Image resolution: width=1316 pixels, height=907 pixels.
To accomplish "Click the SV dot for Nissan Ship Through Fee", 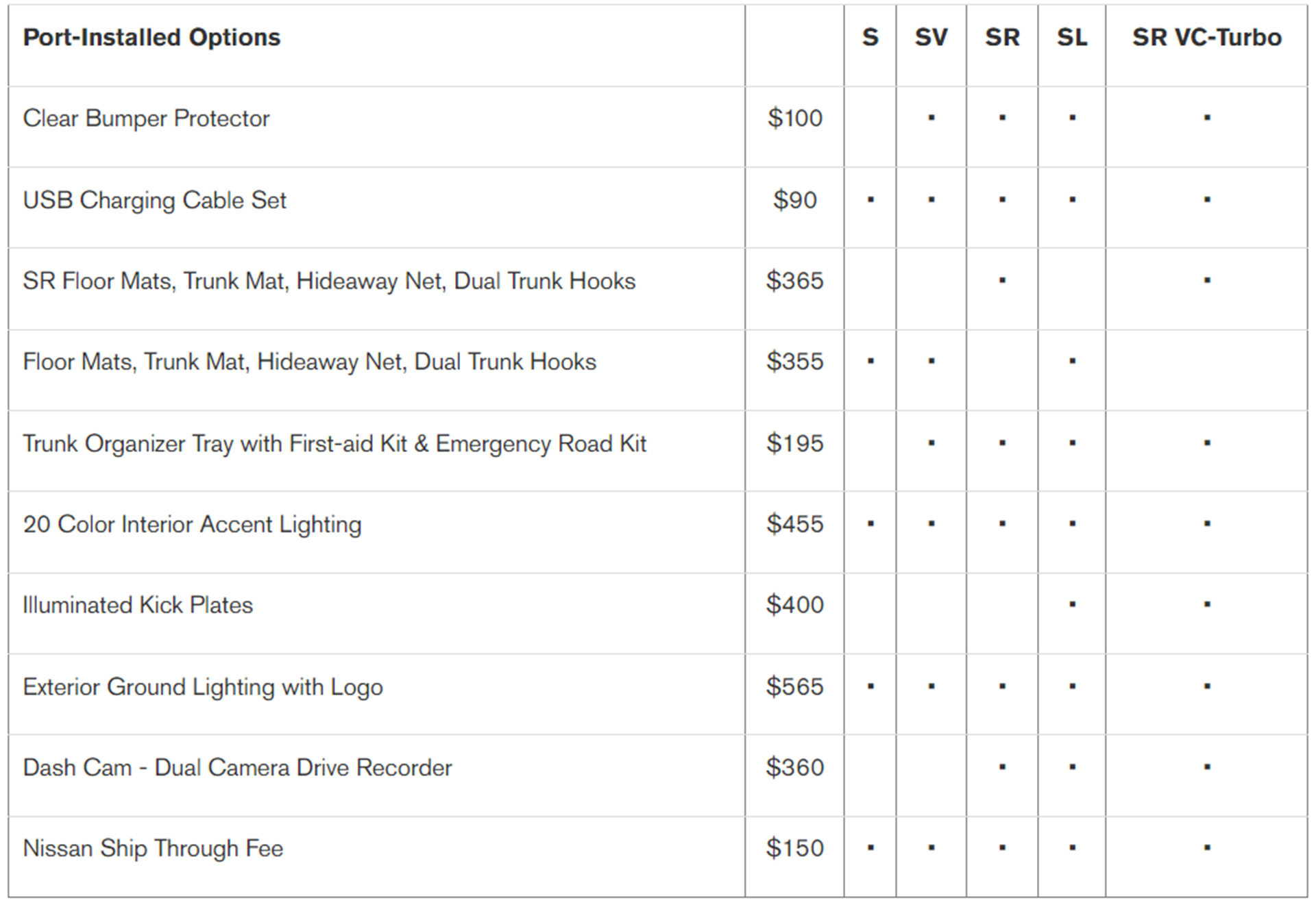I will pos(931,848).
